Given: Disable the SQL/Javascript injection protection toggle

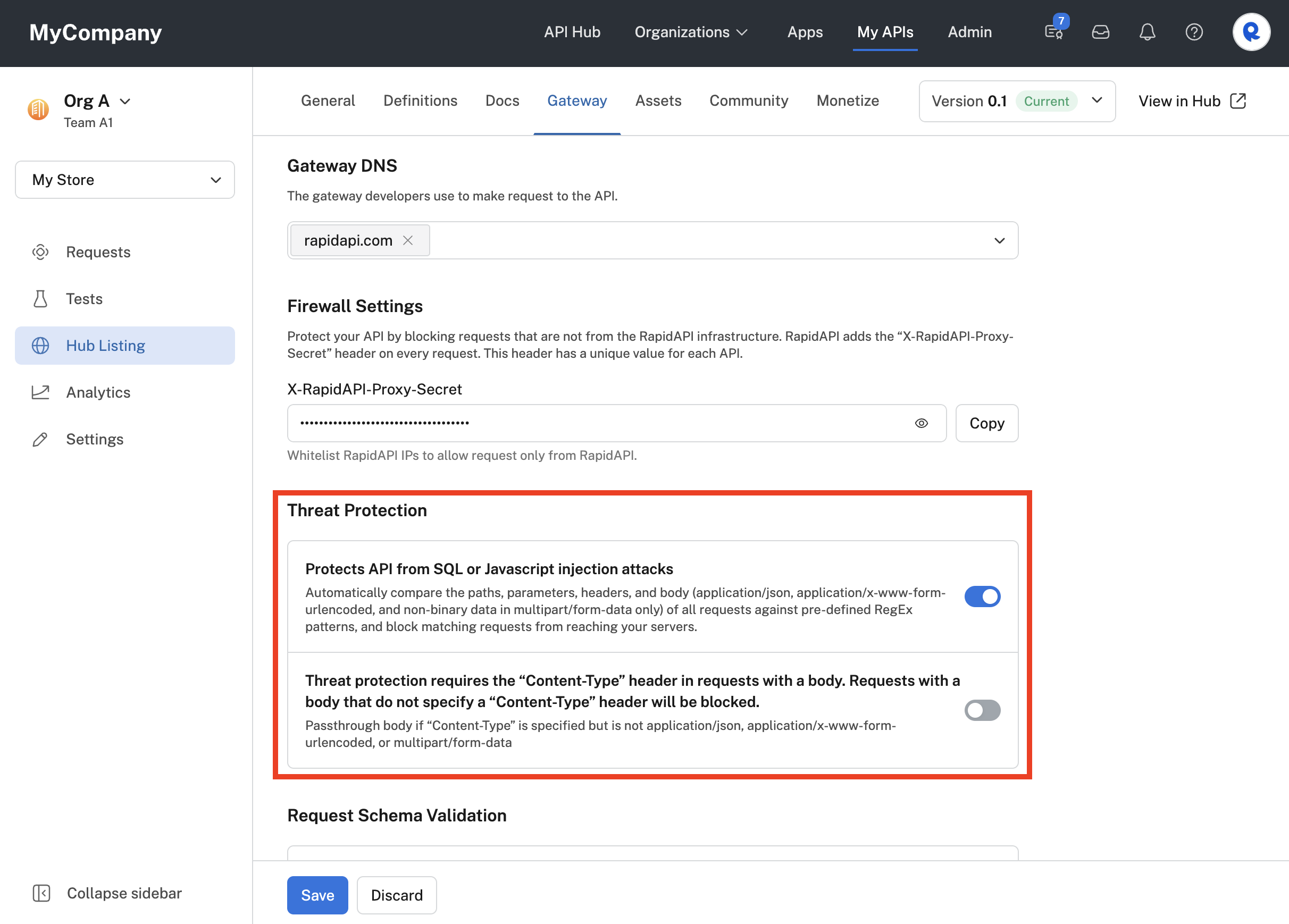Looking at the screenshot, I should tap(982, 597).
